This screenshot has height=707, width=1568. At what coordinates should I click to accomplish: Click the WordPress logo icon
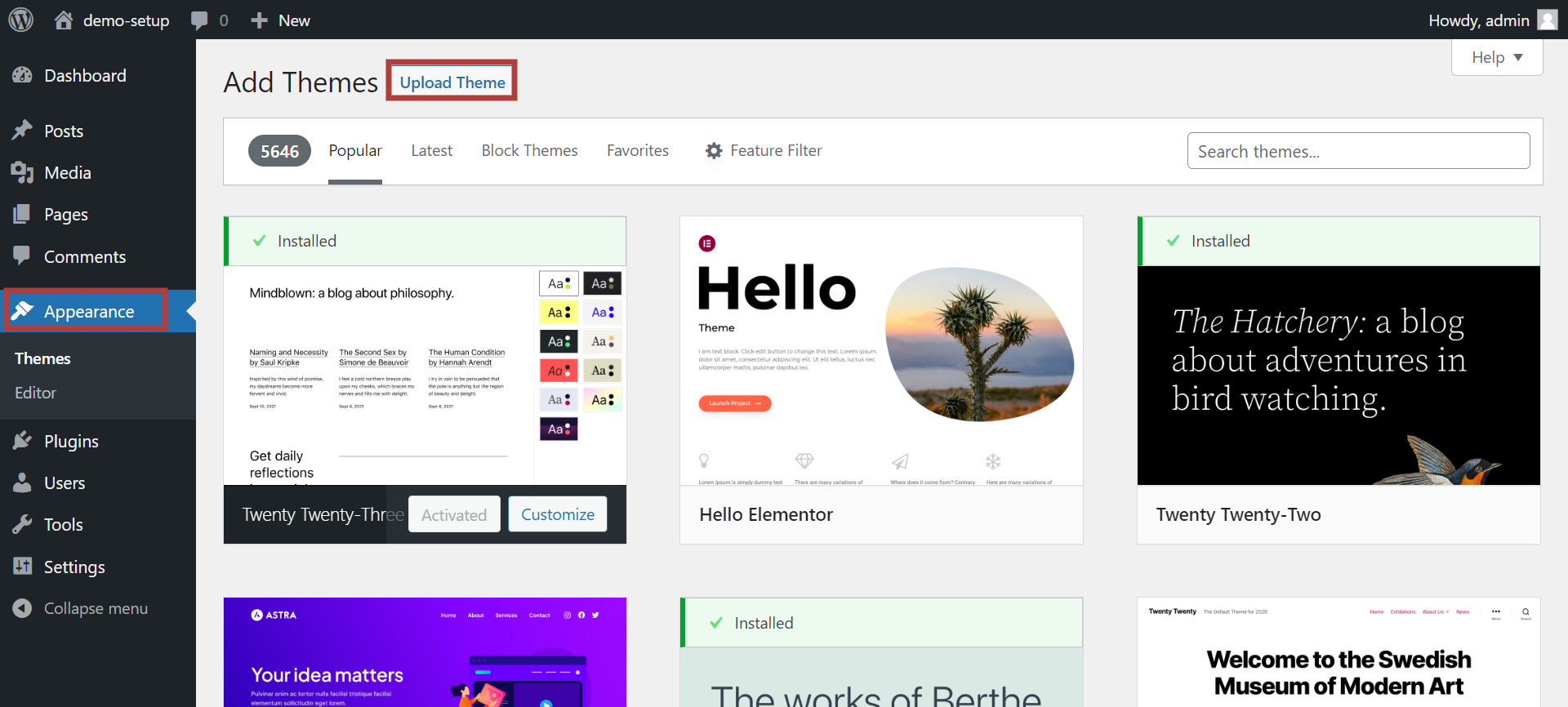pos(21,20)
